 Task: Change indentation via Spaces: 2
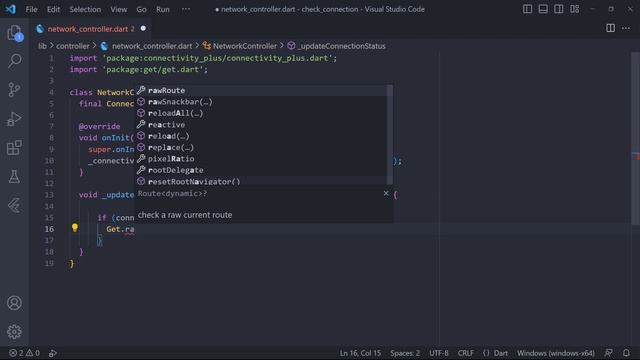pyautogui.click(x=404, y=353)
